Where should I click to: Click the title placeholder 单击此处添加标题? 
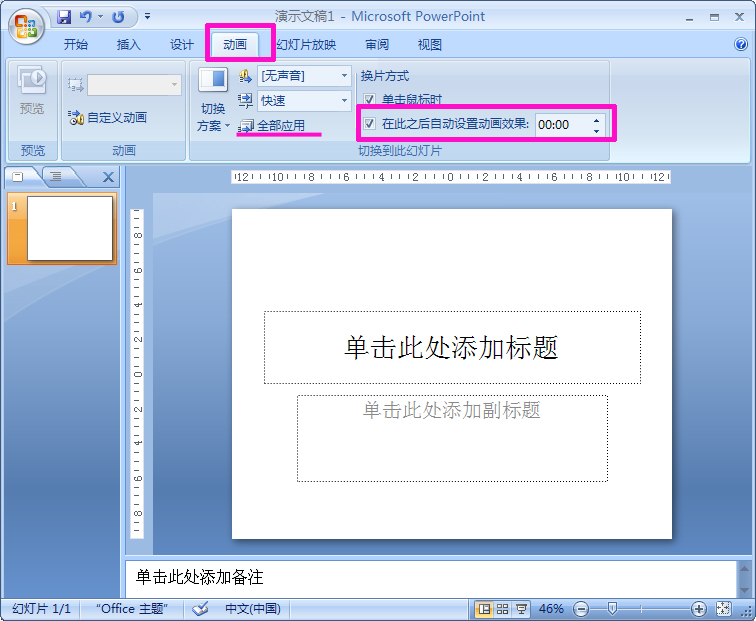(x=452, y=347)
